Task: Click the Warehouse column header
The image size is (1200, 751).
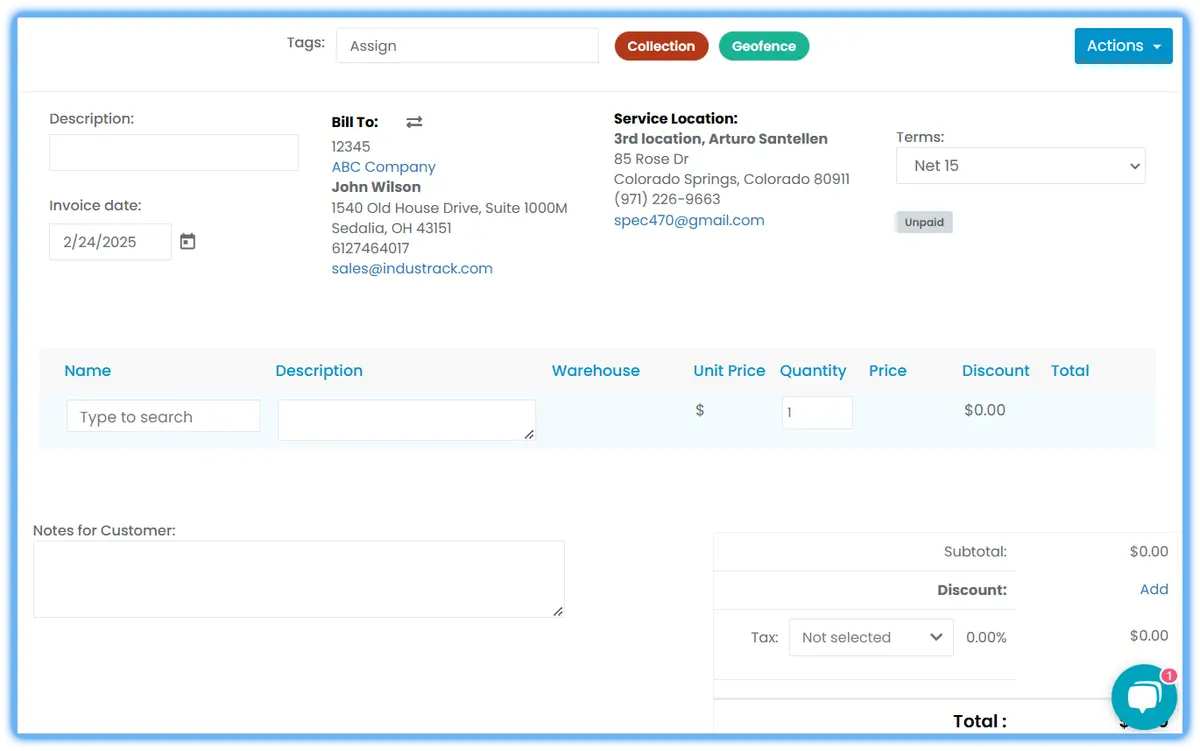Action: point(596,370)
